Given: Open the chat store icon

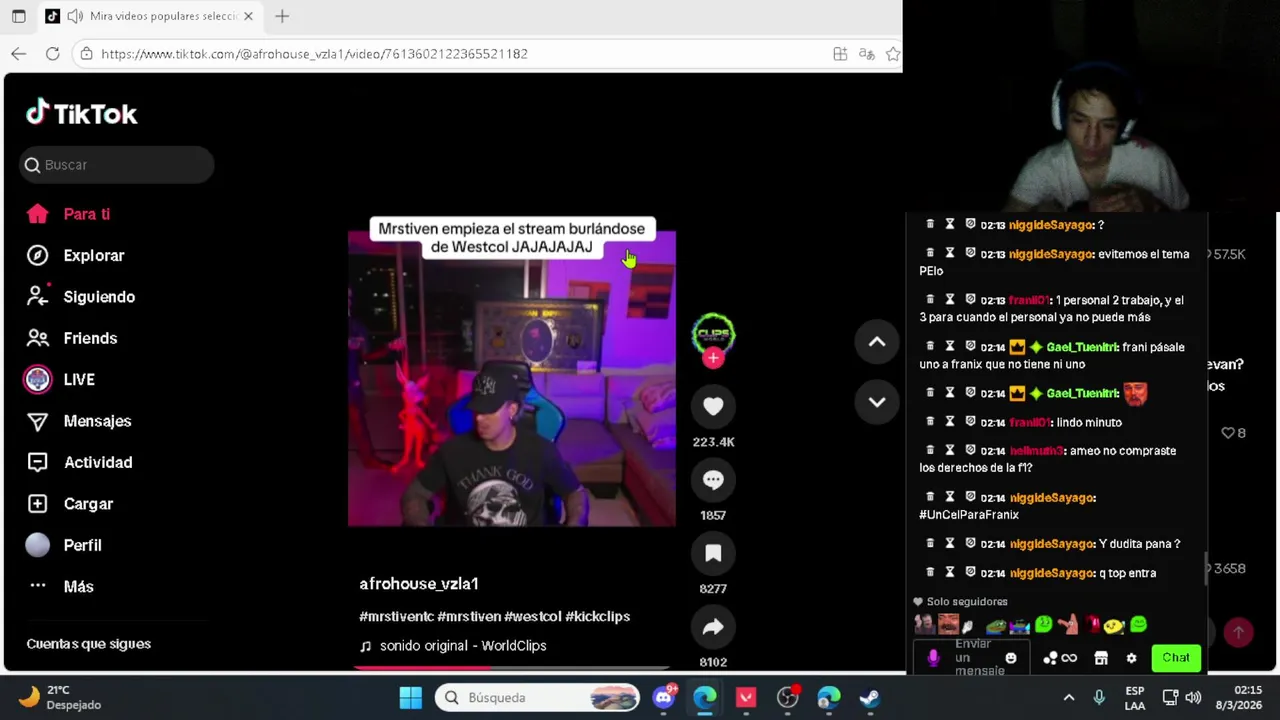Looking at the screenshot, I should point(1101,658).
